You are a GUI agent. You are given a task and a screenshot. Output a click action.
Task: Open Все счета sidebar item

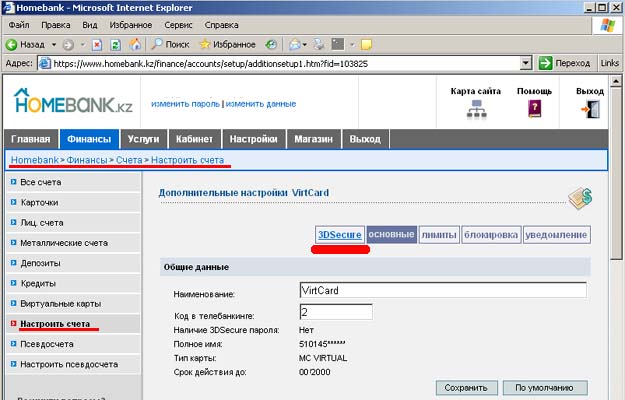(73, 182)
